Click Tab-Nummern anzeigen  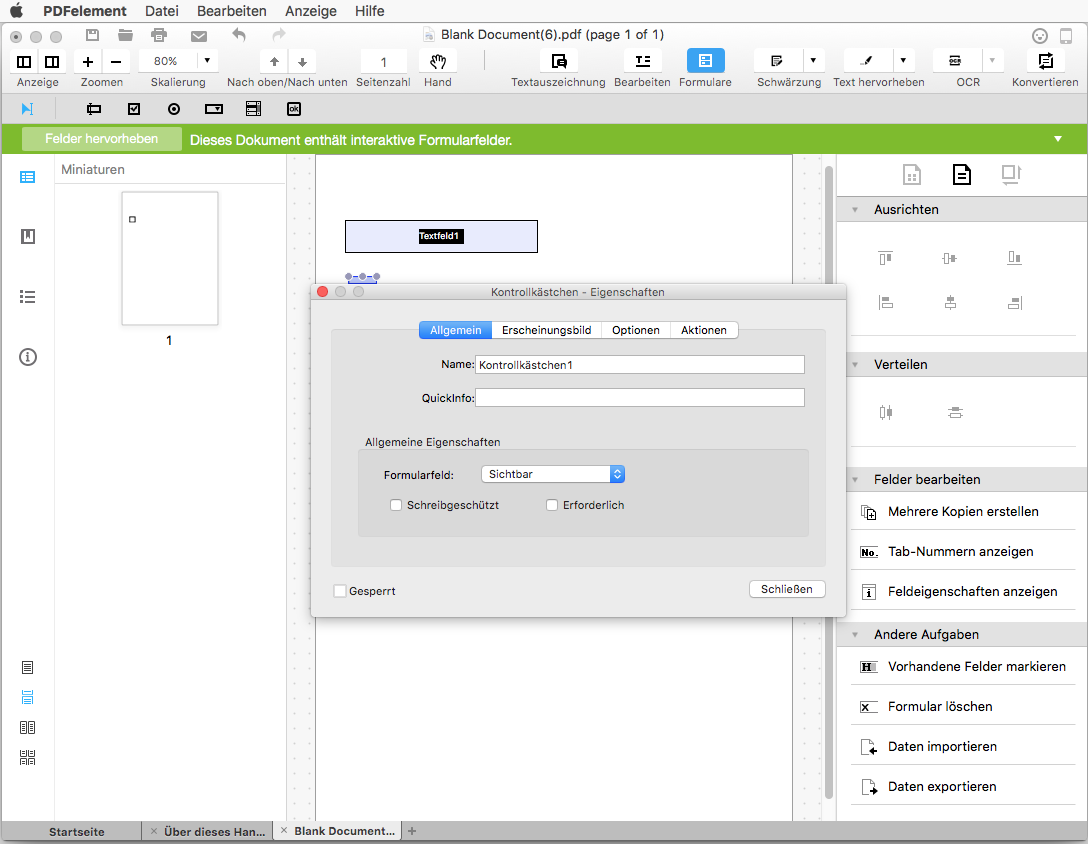pos(963,552)
